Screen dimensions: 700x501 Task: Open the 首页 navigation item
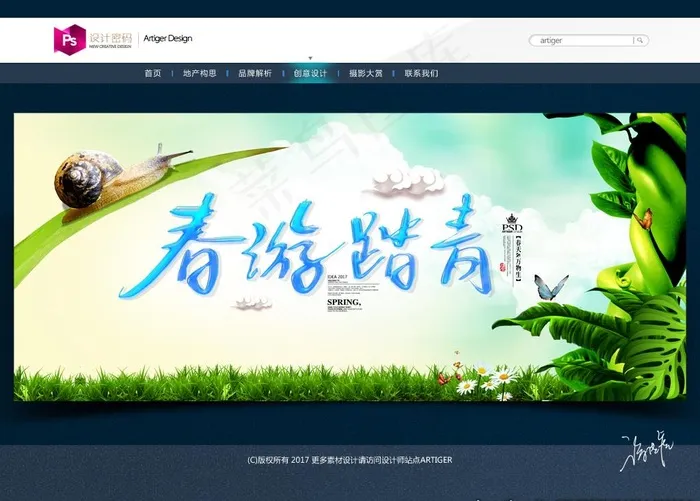152,73
